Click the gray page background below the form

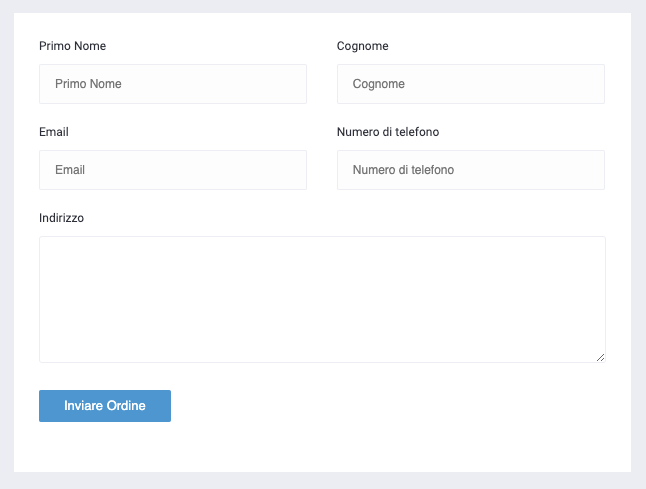(x=322, y=481)
